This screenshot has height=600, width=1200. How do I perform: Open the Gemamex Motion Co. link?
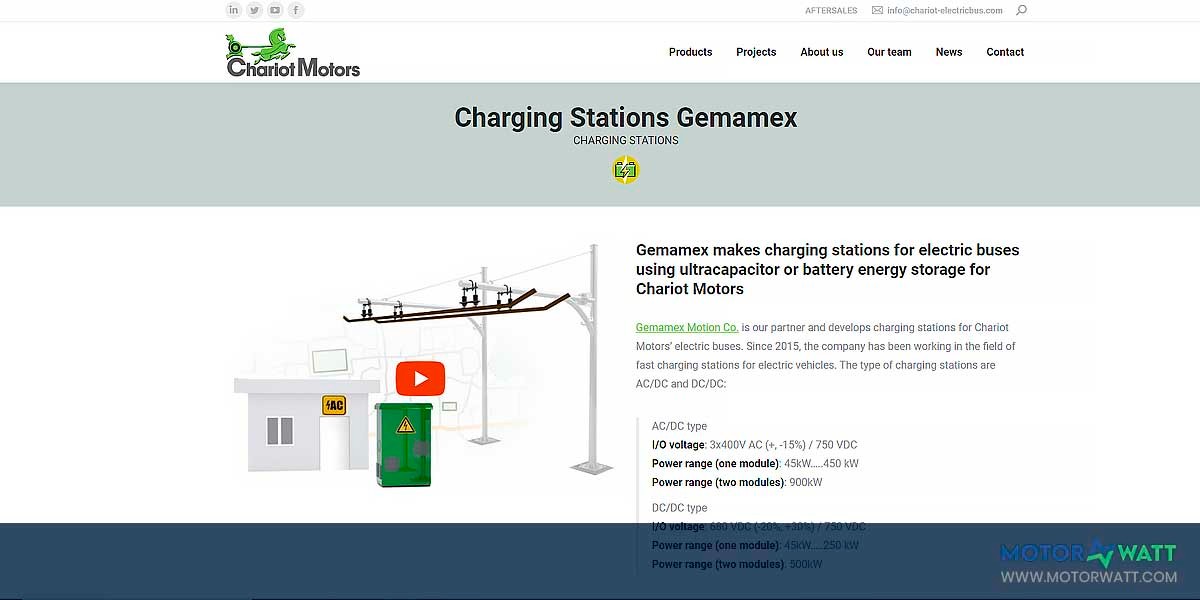686,327
